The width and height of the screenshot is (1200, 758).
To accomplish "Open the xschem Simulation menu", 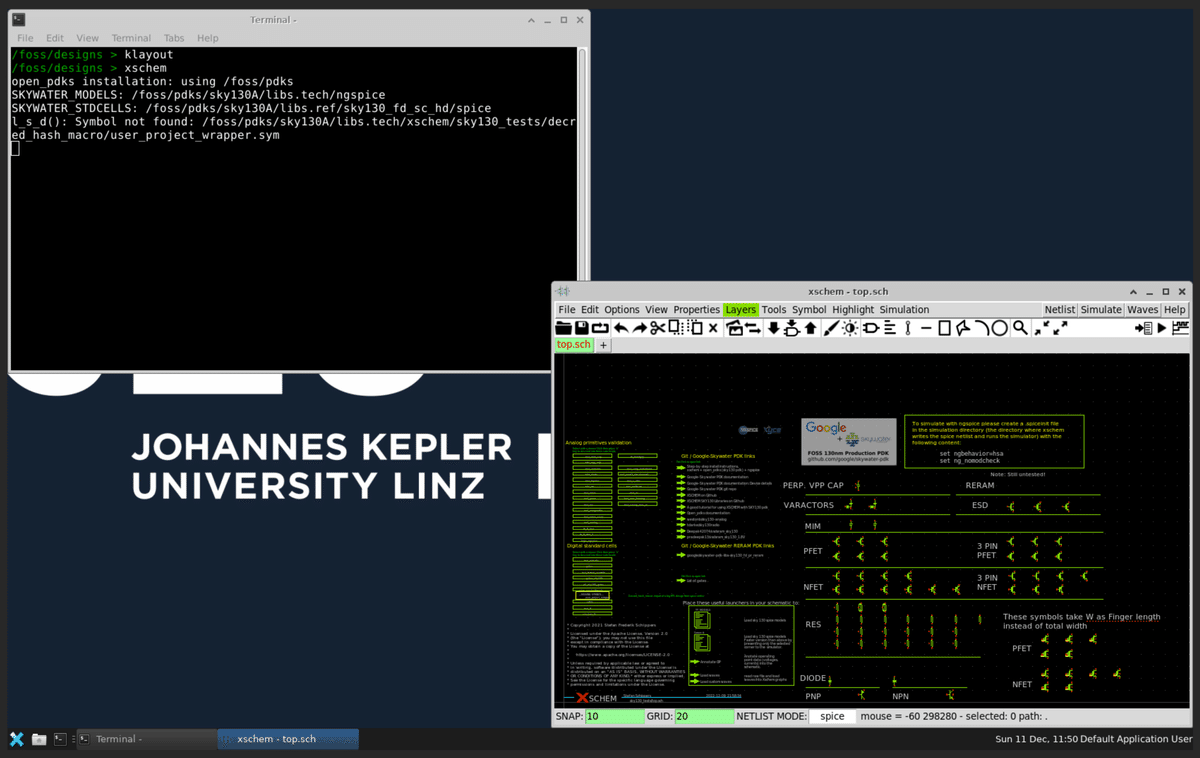I will click(x=904, y=310).
